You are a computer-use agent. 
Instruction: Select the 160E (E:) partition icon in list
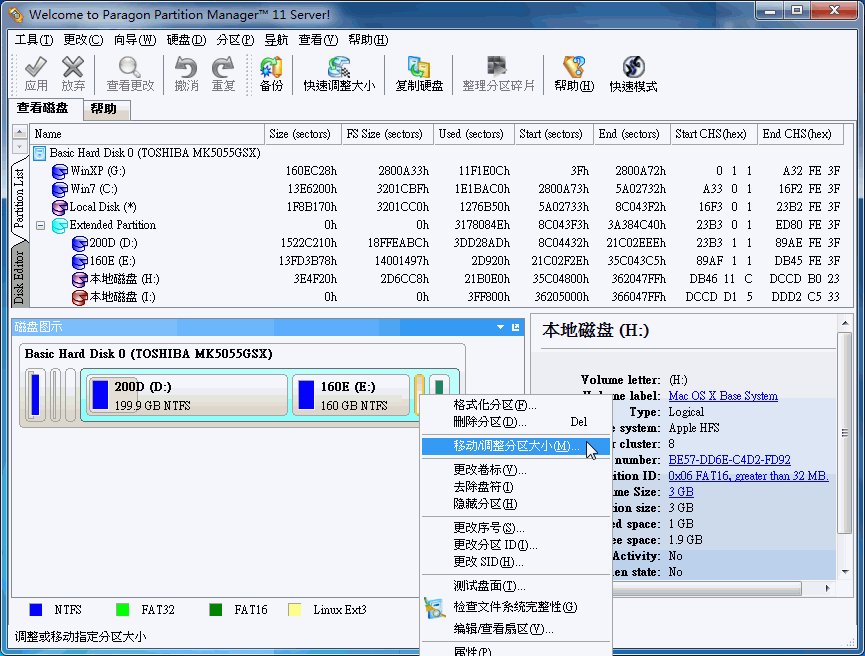click(x=80, y=262)
